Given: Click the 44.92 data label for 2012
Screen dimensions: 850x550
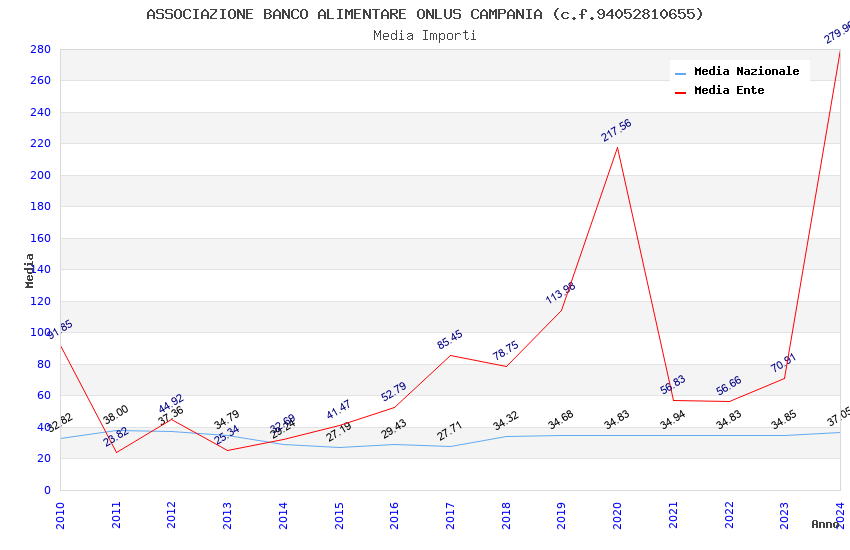Looking at the screenshot, I should [171, 404].
